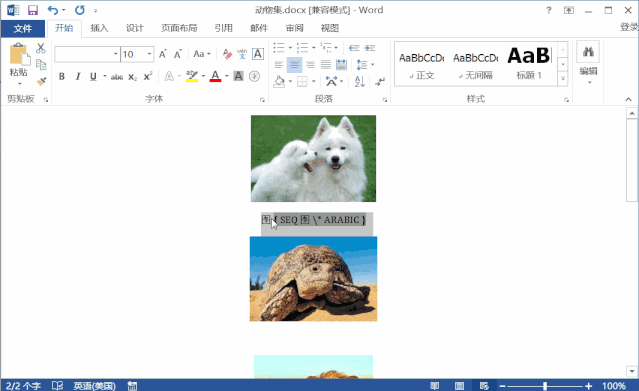Switch to the 引用 References tab
The height and width of the screenshot is (391, 639).
coord(223,28)
